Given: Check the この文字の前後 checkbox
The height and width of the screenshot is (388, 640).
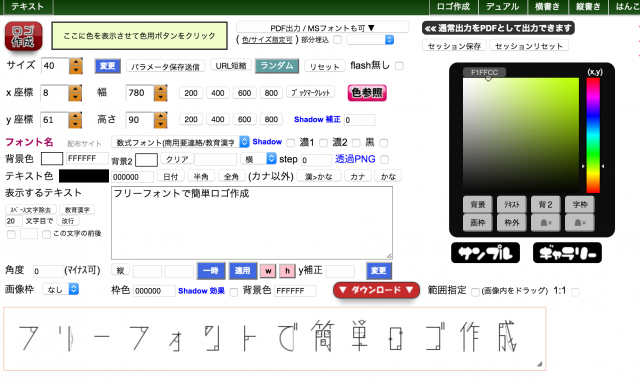Looking at the screenshot, I should (47, 234).
